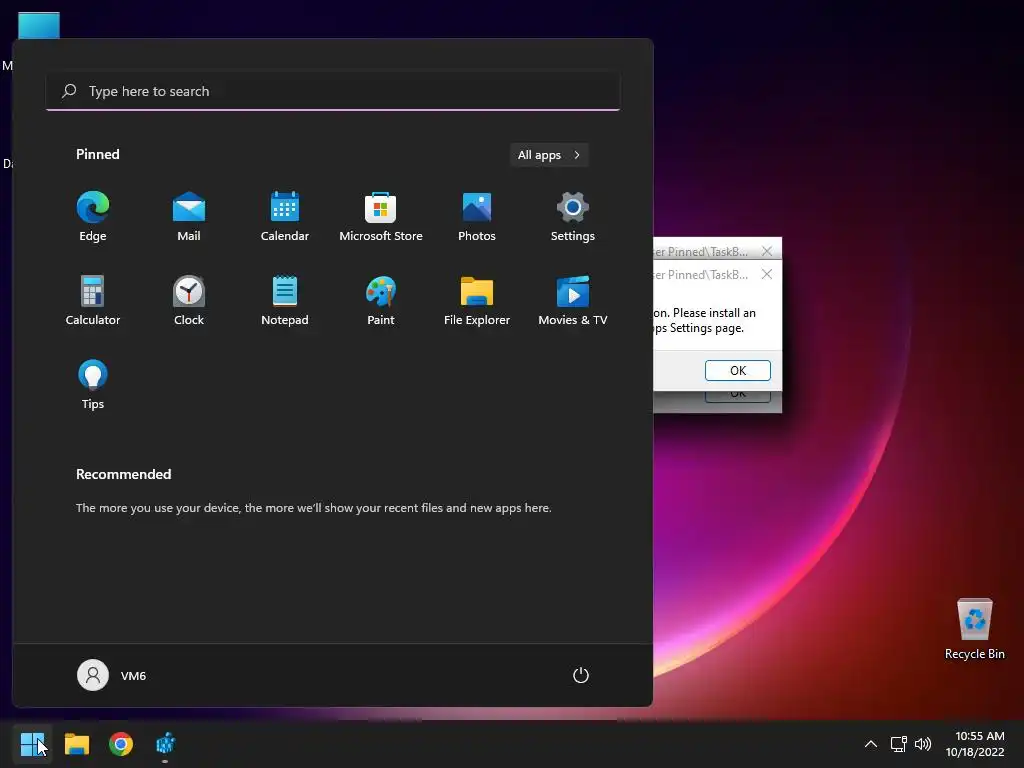The height and width of the screenshot is (768, 1024).
Task: Open the Calendar app
Action: 285,216
